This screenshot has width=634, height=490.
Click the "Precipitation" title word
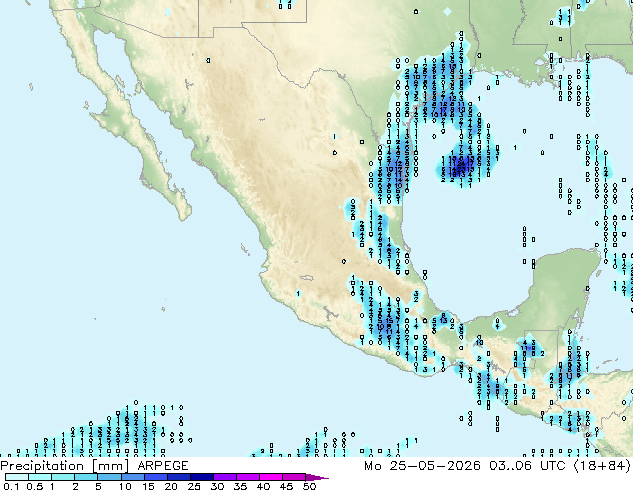click(42, 466)
